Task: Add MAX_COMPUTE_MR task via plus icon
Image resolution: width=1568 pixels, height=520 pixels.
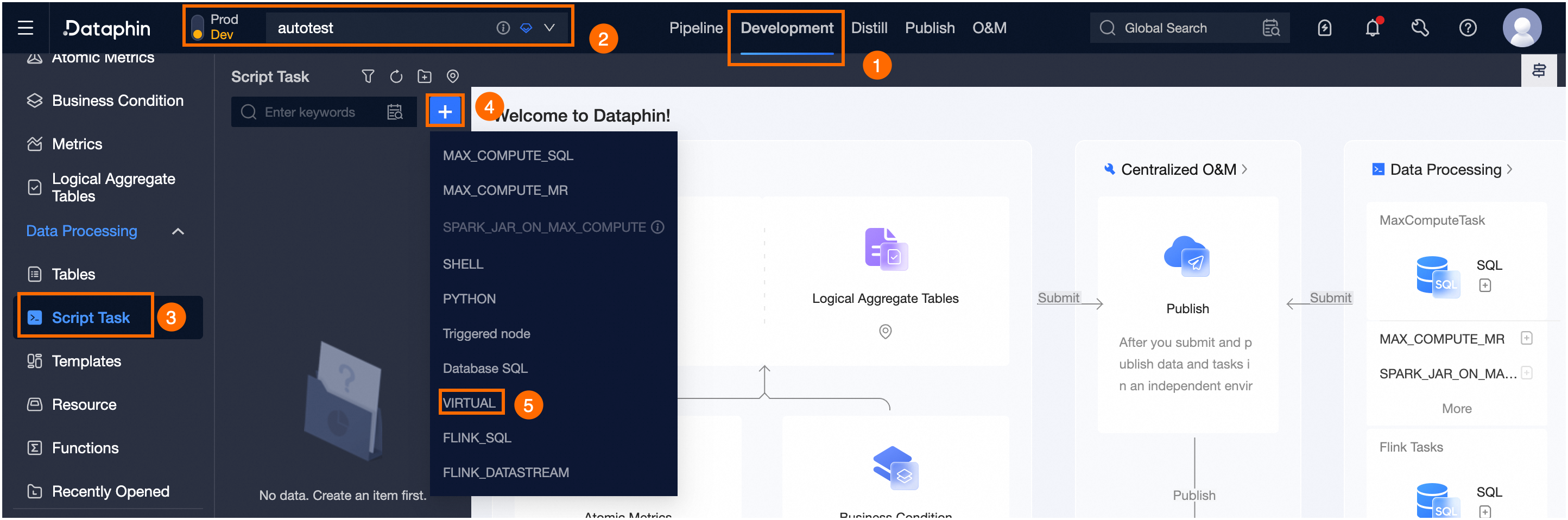Action: tap(1526, 338)
